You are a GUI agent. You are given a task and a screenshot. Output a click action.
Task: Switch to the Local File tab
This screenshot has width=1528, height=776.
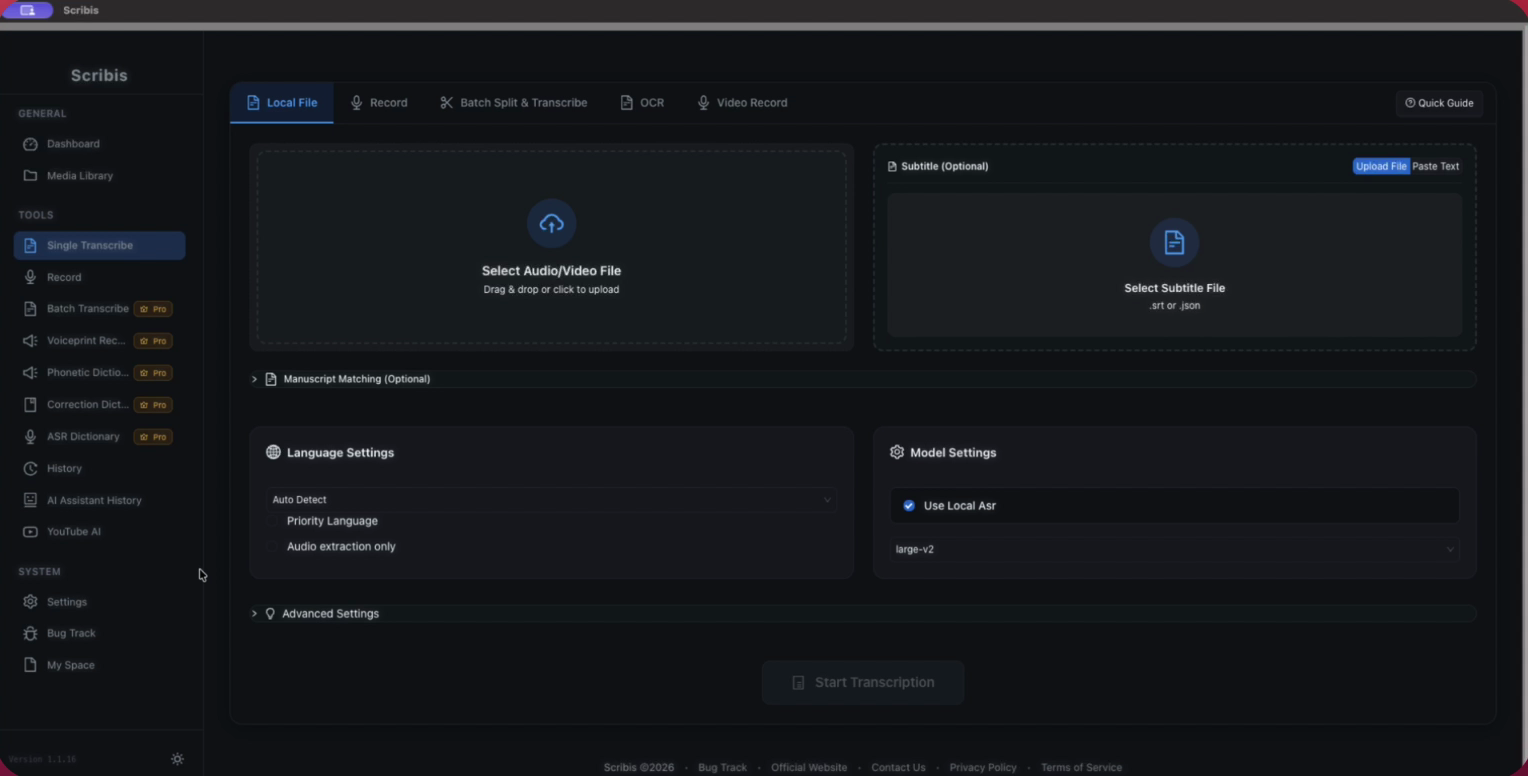[x=282, y=103]
